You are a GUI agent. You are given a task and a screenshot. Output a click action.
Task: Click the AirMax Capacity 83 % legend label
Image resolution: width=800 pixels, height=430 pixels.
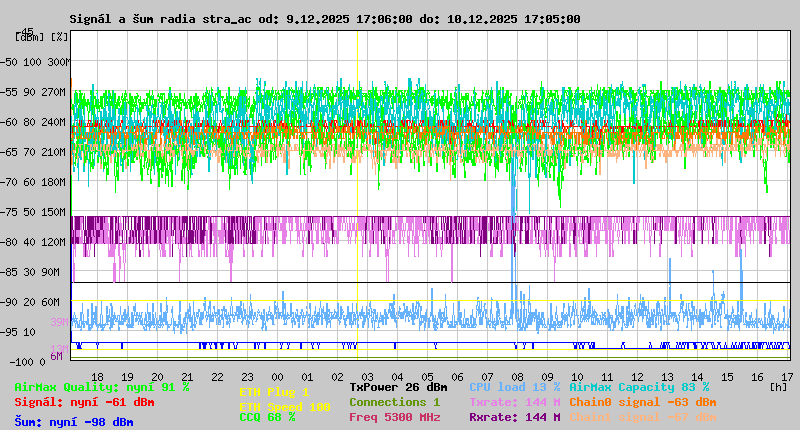pos(639,387)
